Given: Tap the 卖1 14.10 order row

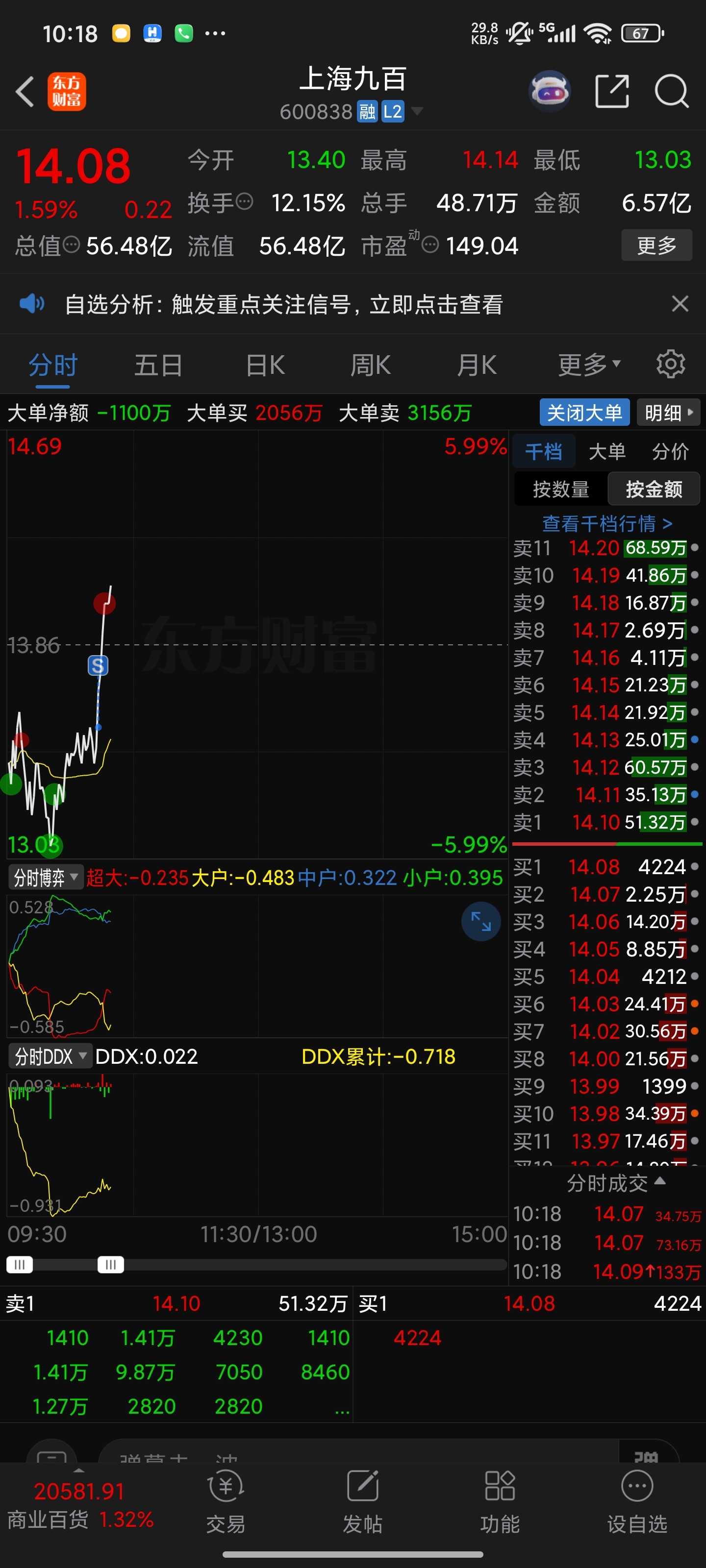Looking at the screenshot, I should tap(606, 822).
